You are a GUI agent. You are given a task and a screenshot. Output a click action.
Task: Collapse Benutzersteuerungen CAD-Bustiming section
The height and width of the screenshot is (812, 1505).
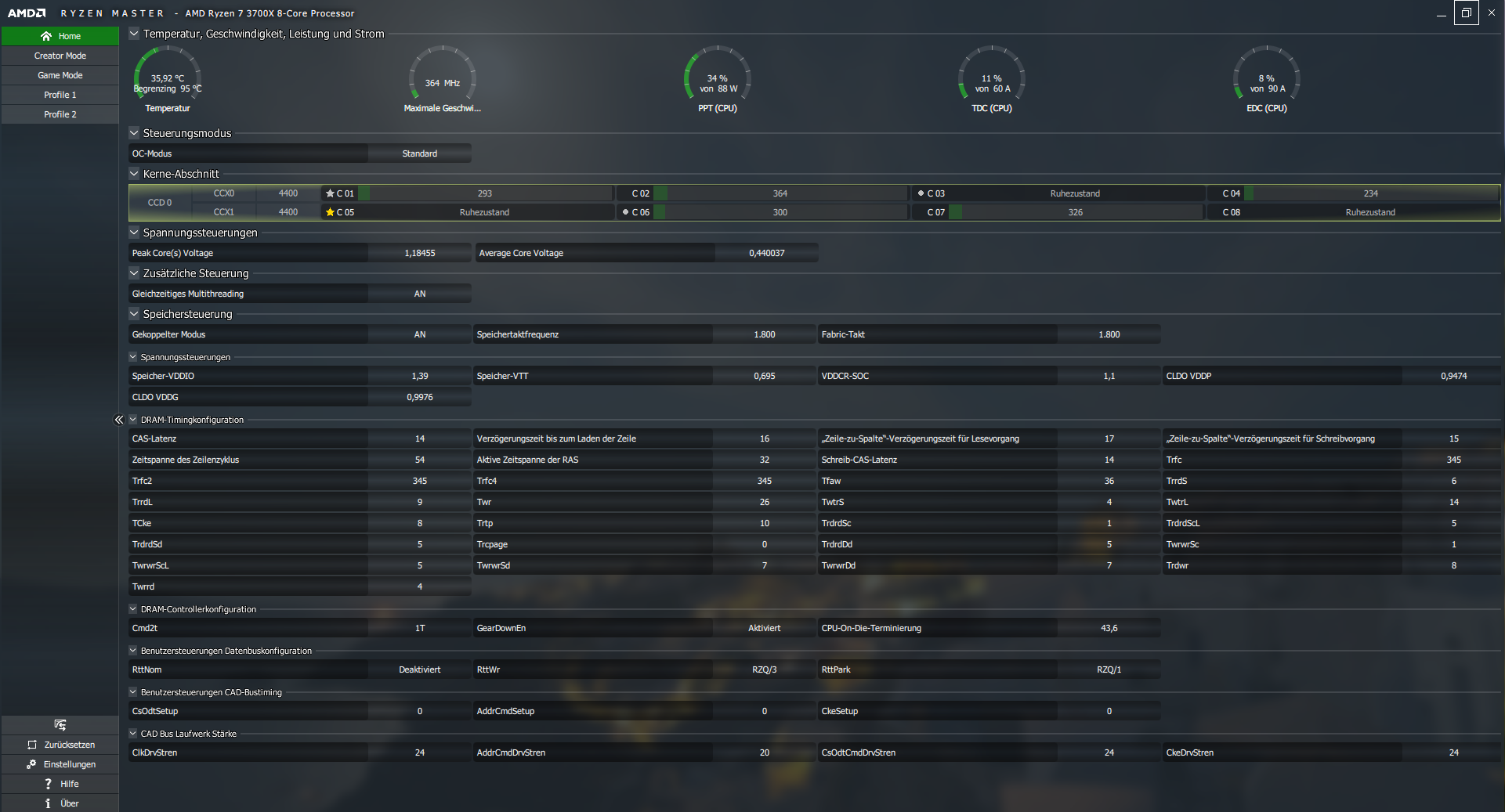pyautogui.click(x=133, y=692)
